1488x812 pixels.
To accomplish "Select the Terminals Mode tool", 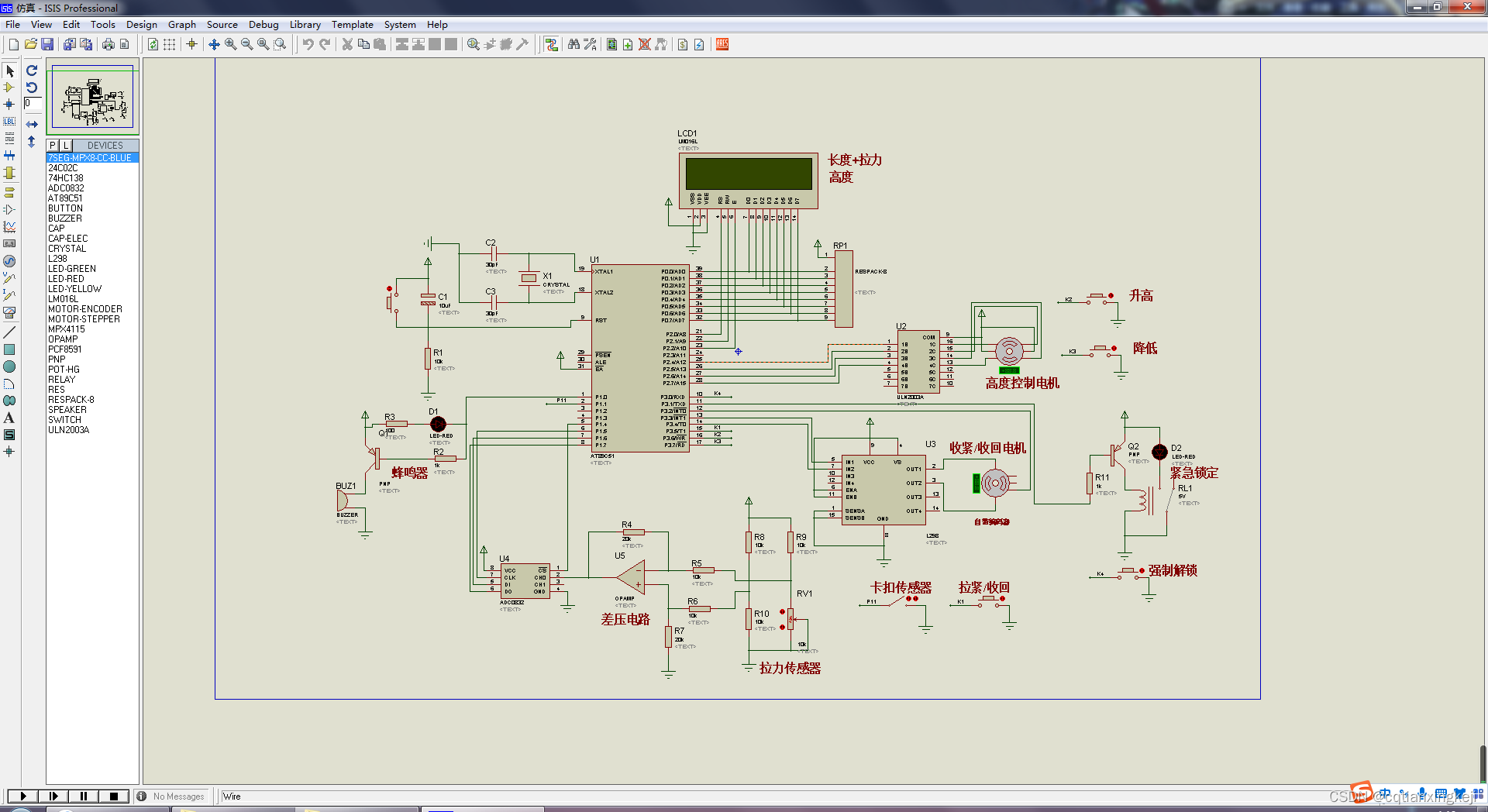I will pyautogui.click(x=9, y=192).
